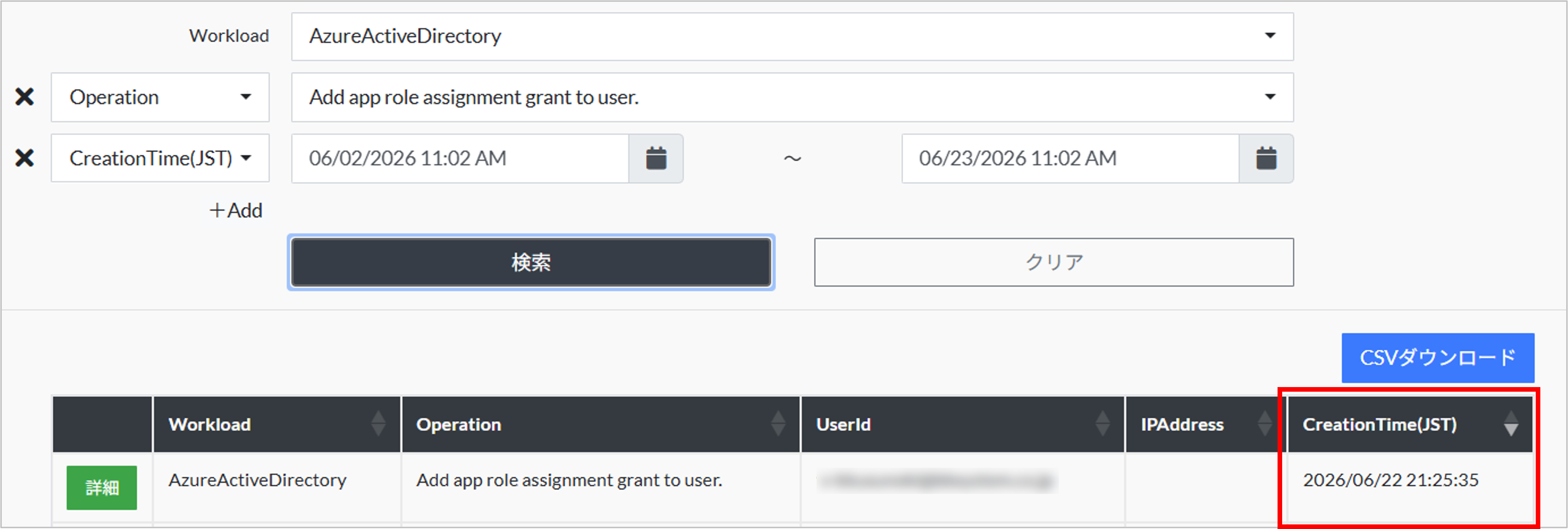Open the 'Add app role assignment' value dropdown
Viewport: 1568px width, 529px height.
793,97
